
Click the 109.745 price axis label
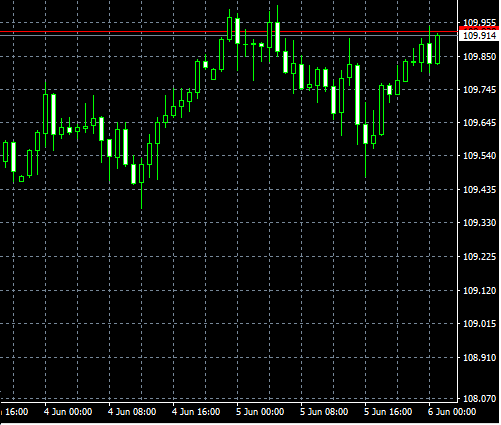(480, 90)
